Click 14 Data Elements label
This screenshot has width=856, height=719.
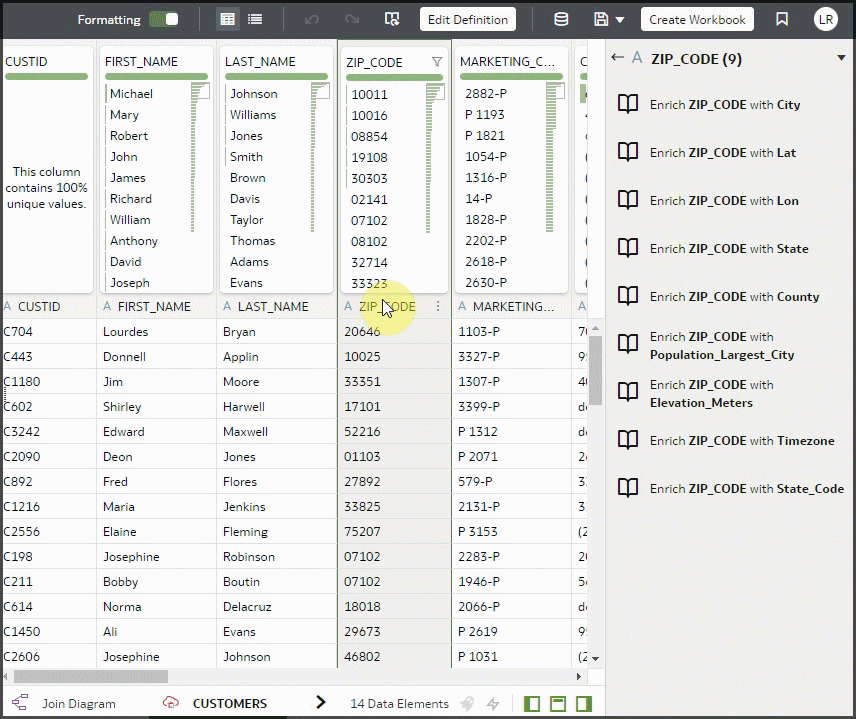[x=399, y=704]
